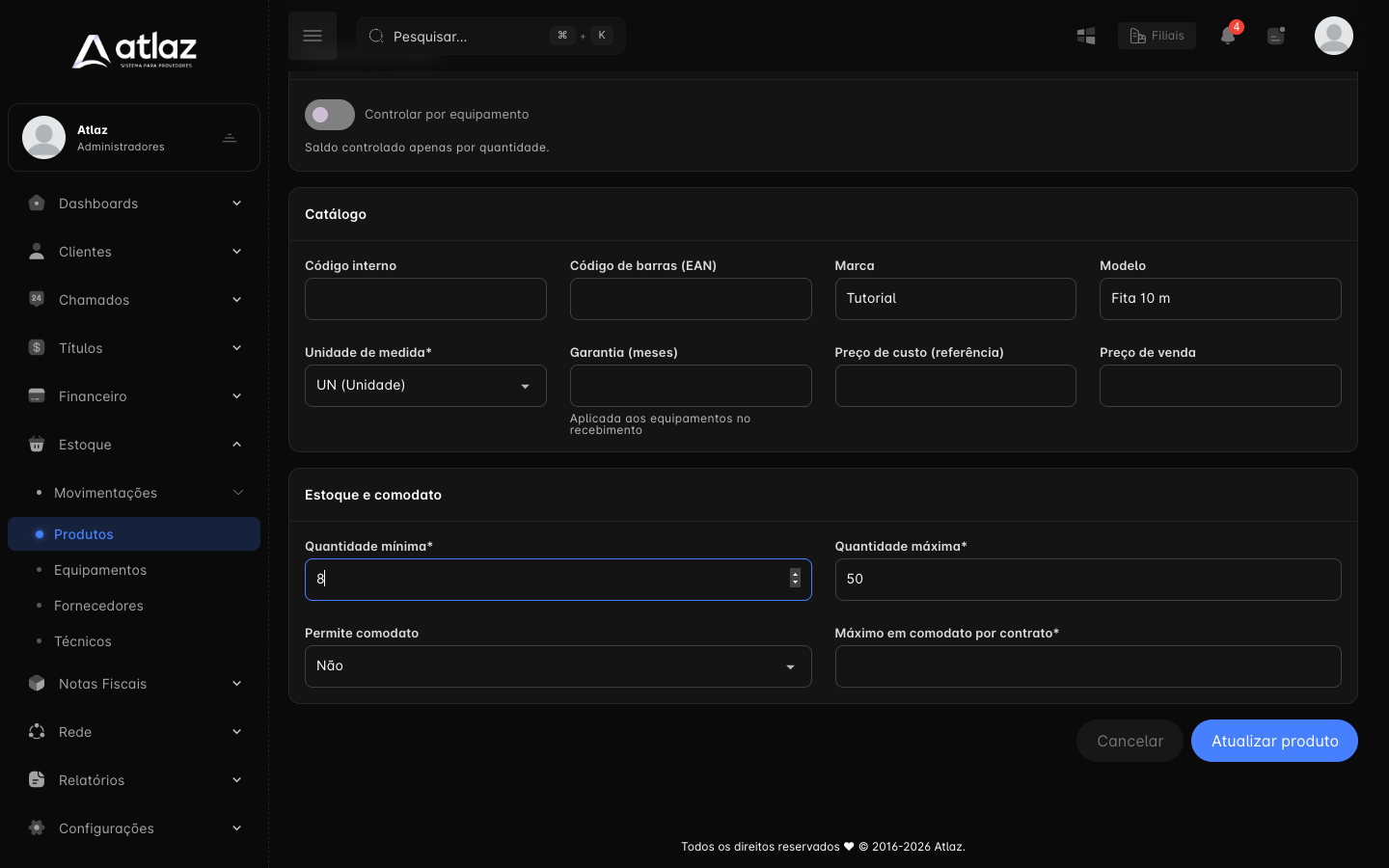Screen dimensions: 1389x868
Task: Click the Dashboards sidebar icon
Action: coord(37,203)
